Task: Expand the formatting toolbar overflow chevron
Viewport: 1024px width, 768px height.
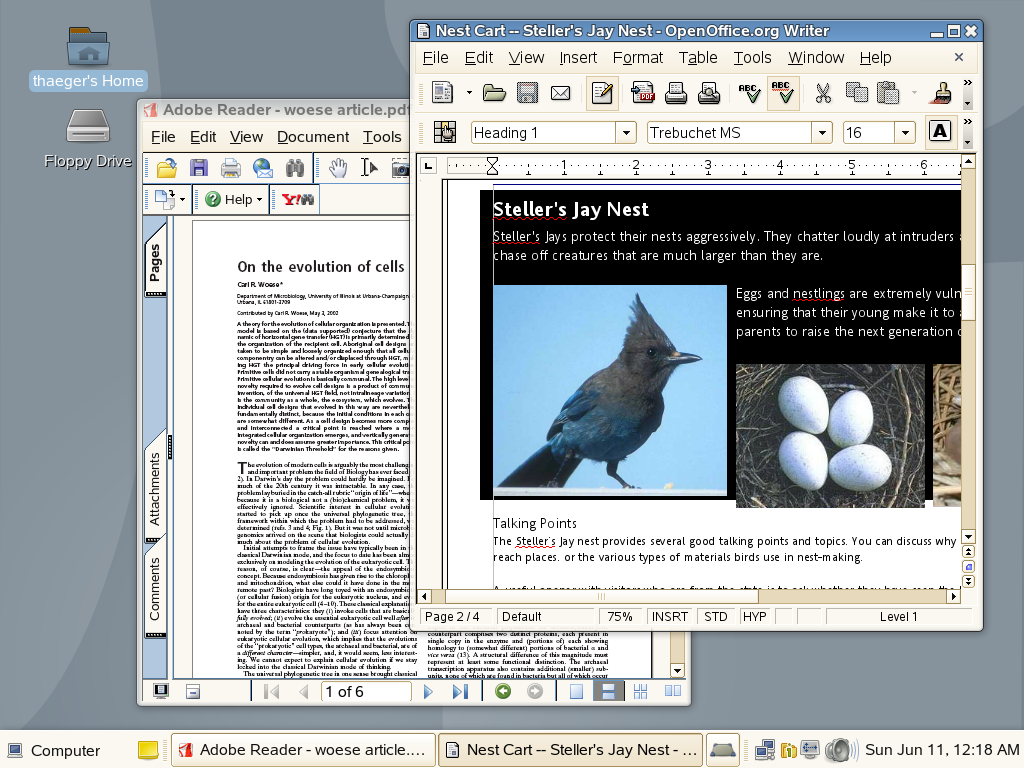Action: (968, 122)
